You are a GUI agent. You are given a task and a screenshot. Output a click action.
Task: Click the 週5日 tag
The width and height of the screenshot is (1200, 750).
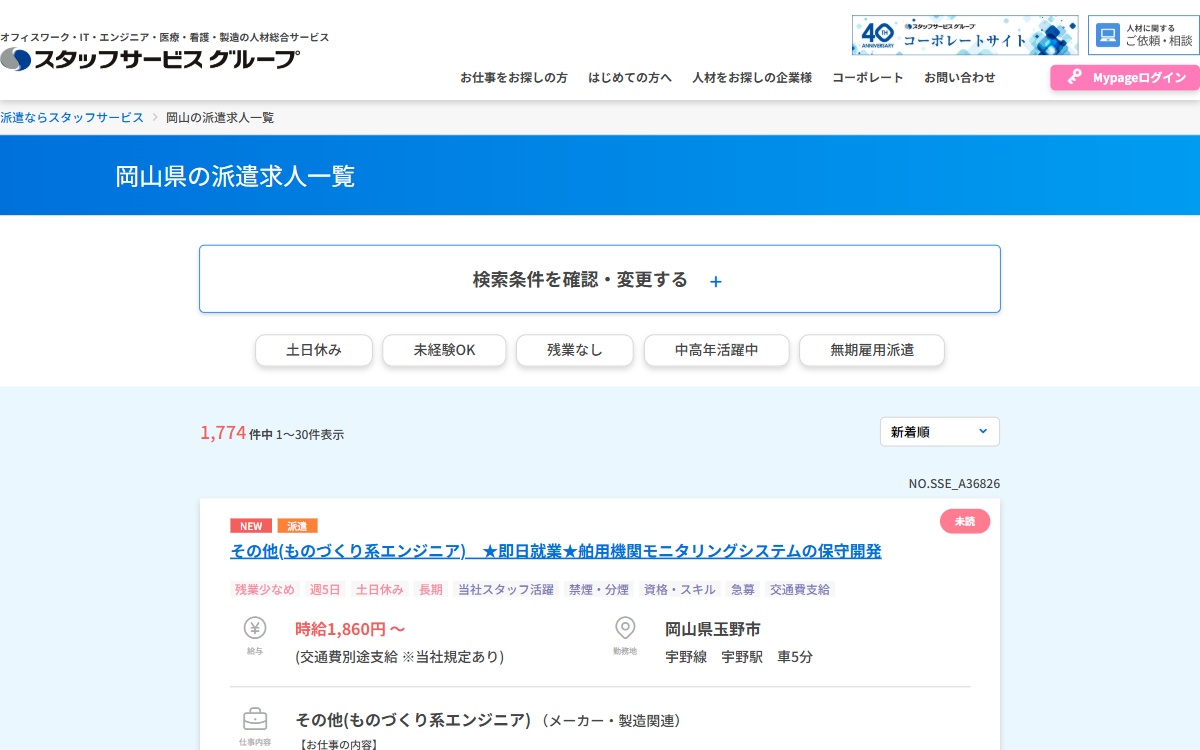[x=325, y=590]
